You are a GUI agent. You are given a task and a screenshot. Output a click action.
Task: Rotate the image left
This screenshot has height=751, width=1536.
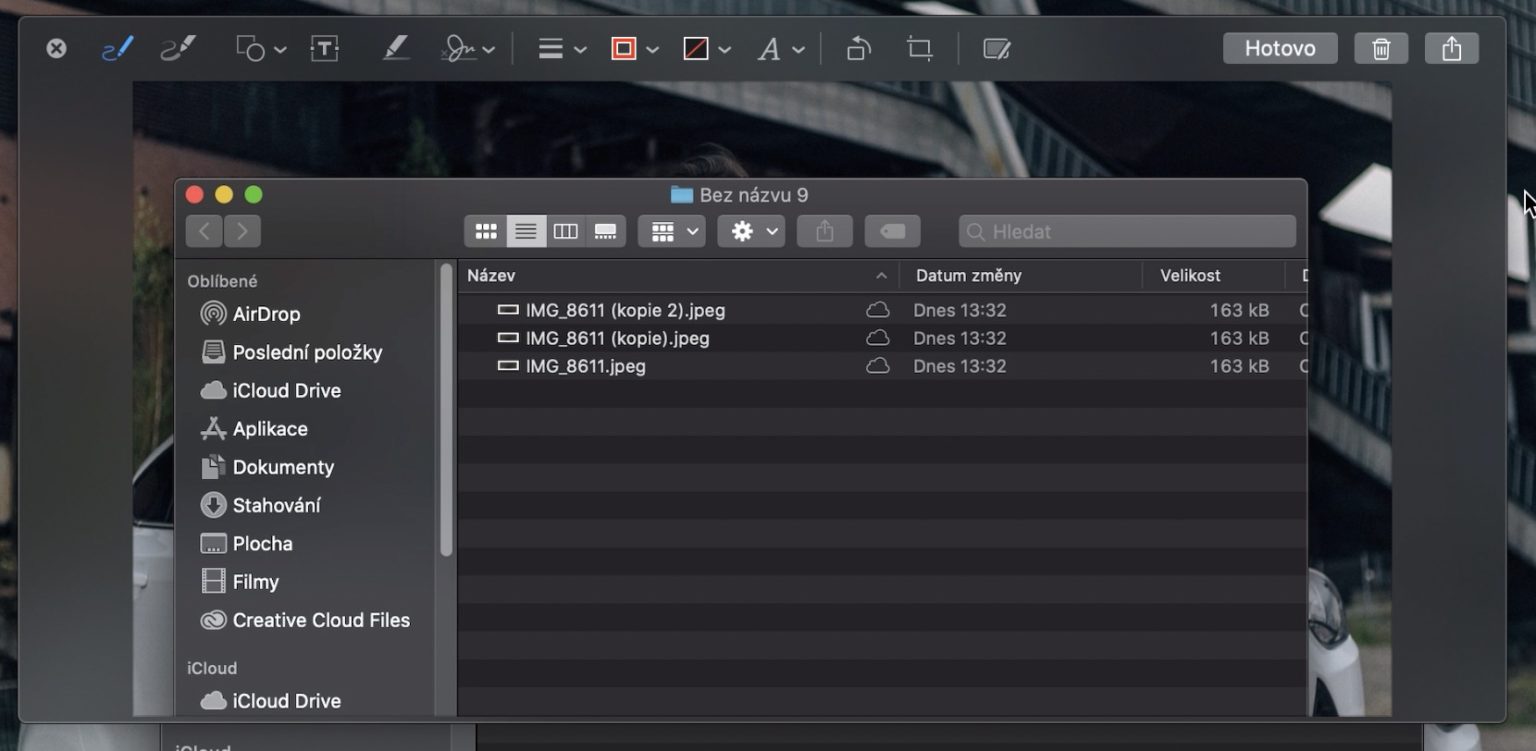click(858, 47)
